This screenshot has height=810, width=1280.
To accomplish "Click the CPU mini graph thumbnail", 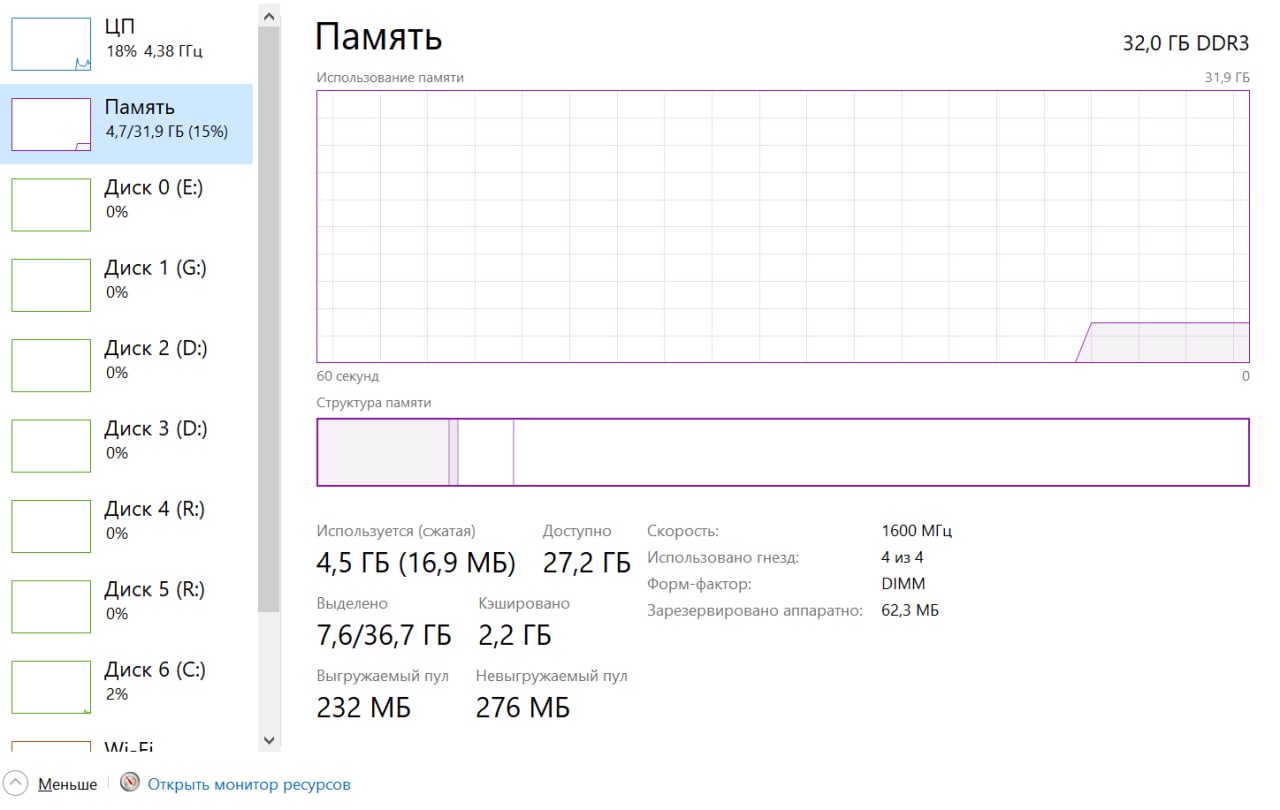I will pos(51,44).
